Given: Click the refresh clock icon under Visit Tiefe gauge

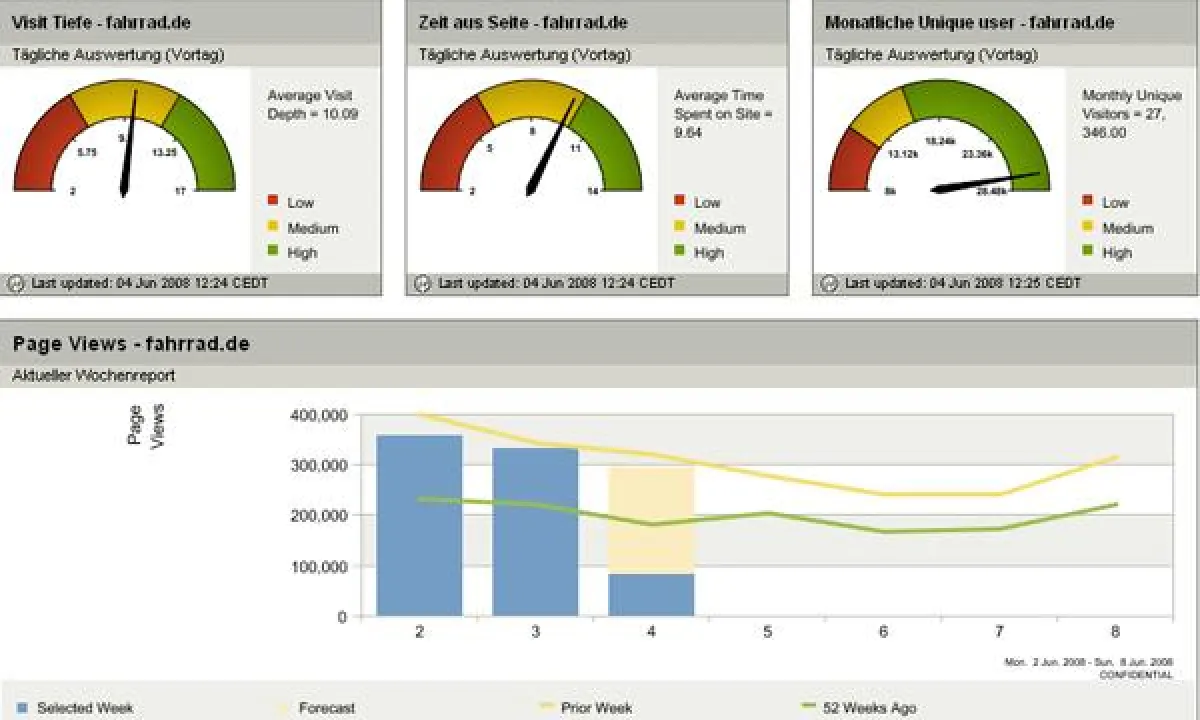Looking at the screenshot, I should pos(18,283).
